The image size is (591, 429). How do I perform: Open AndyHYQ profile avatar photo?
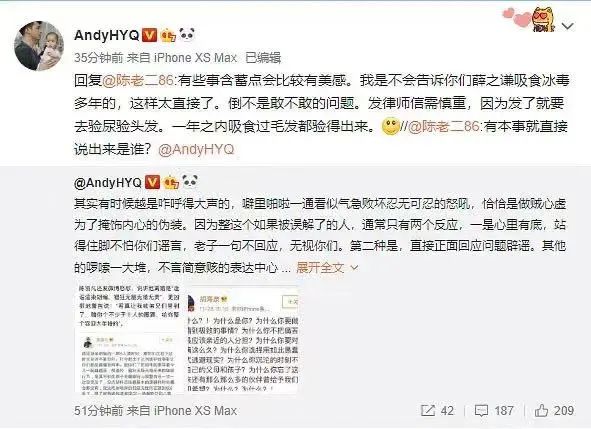pyautogui.click(x=39, y=46)
